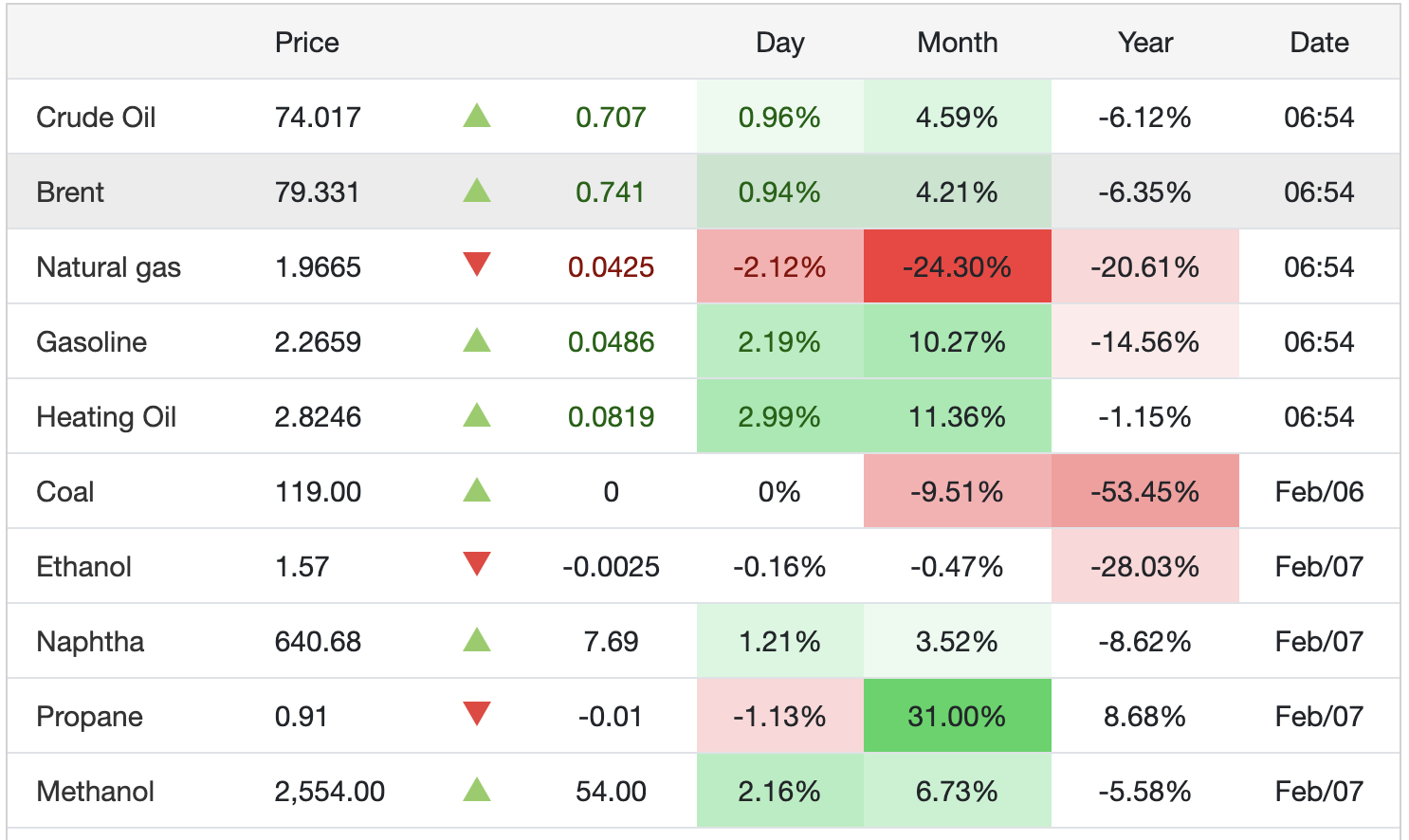The height and width of the screenshot is (840, 1409).
Task: Sort table by the Month column header
Action: (x=958, y=43)
